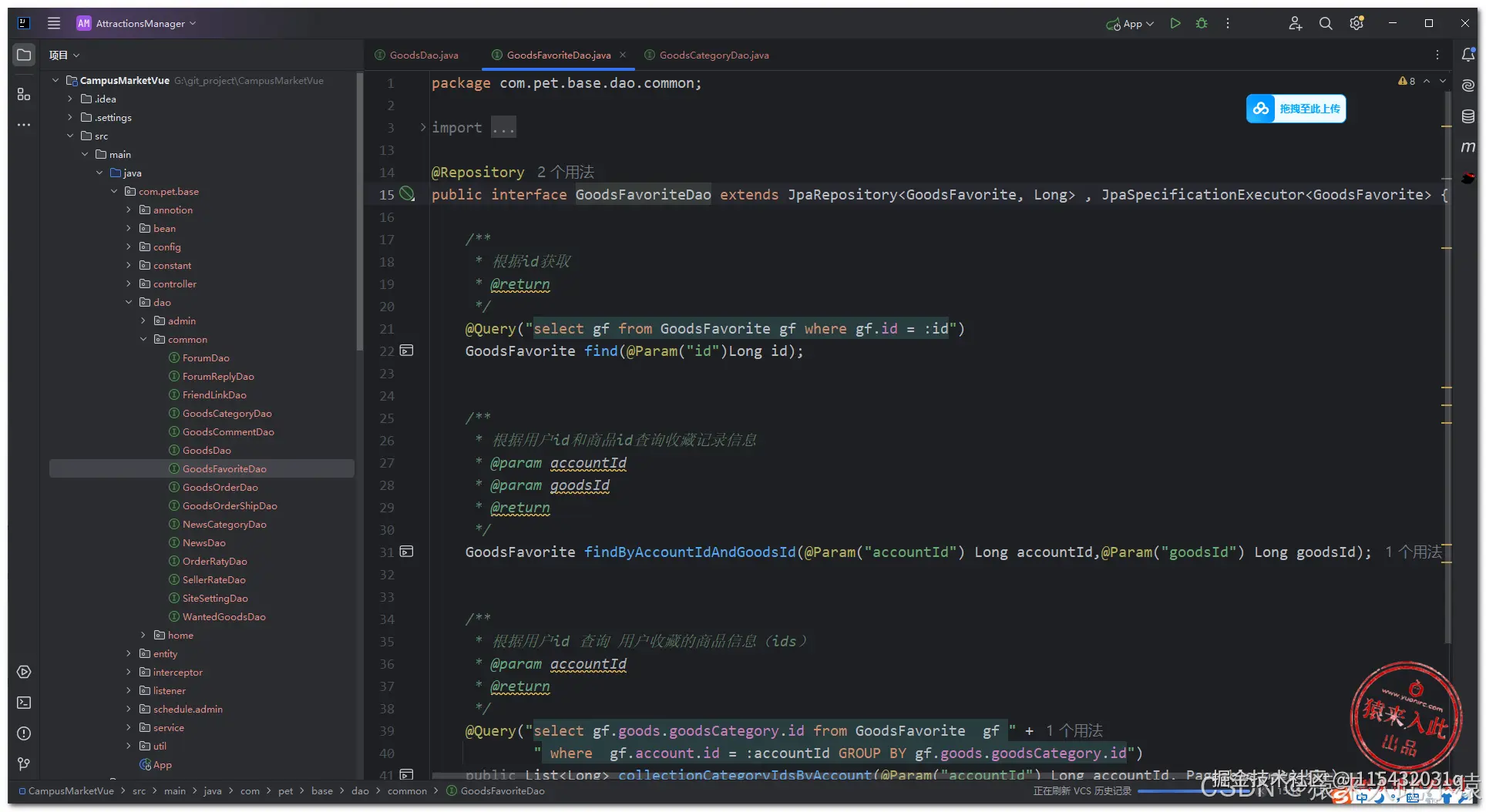This screenshot has width=1486, height=812.
Task: Open the Notifications bell
Action: coord(1468,55)
